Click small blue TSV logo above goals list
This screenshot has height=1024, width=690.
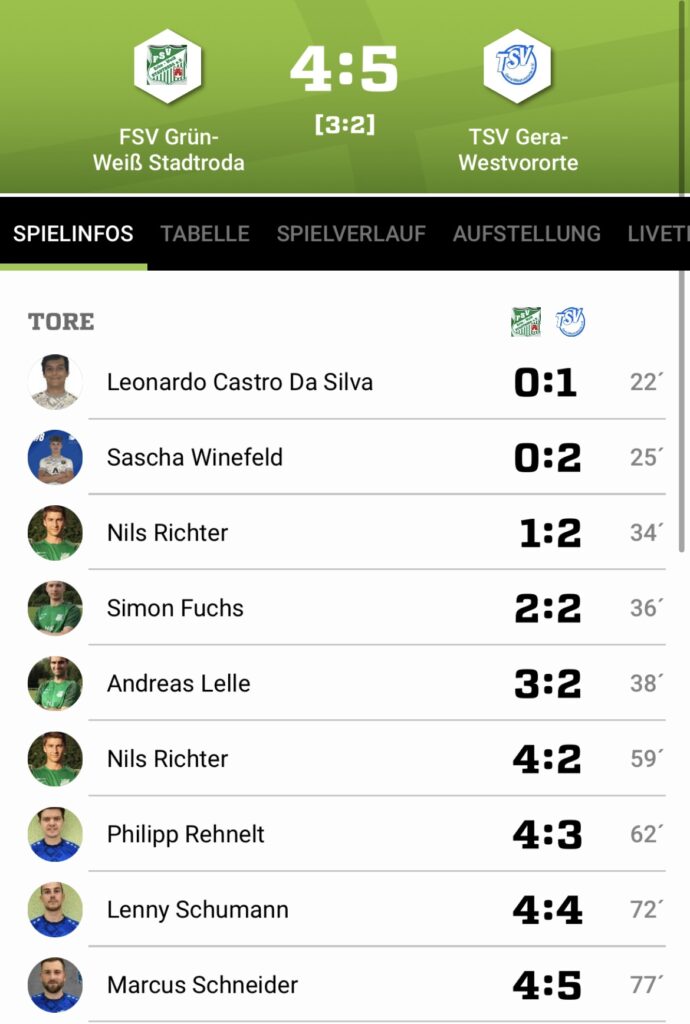(x=571, y=321)
